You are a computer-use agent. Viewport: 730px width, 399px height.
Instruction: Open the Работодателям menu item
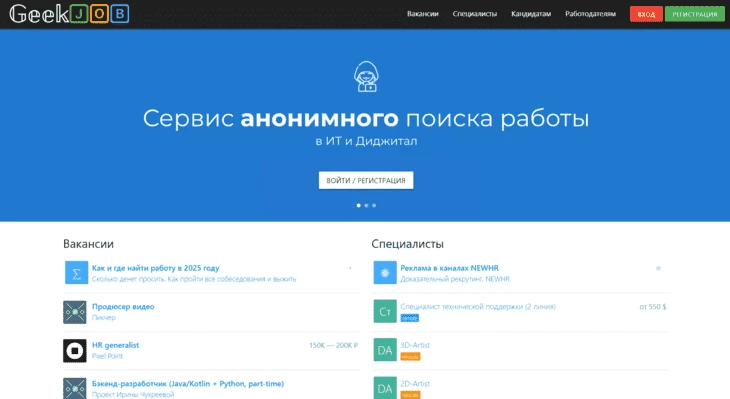click(x=590, y=14)
